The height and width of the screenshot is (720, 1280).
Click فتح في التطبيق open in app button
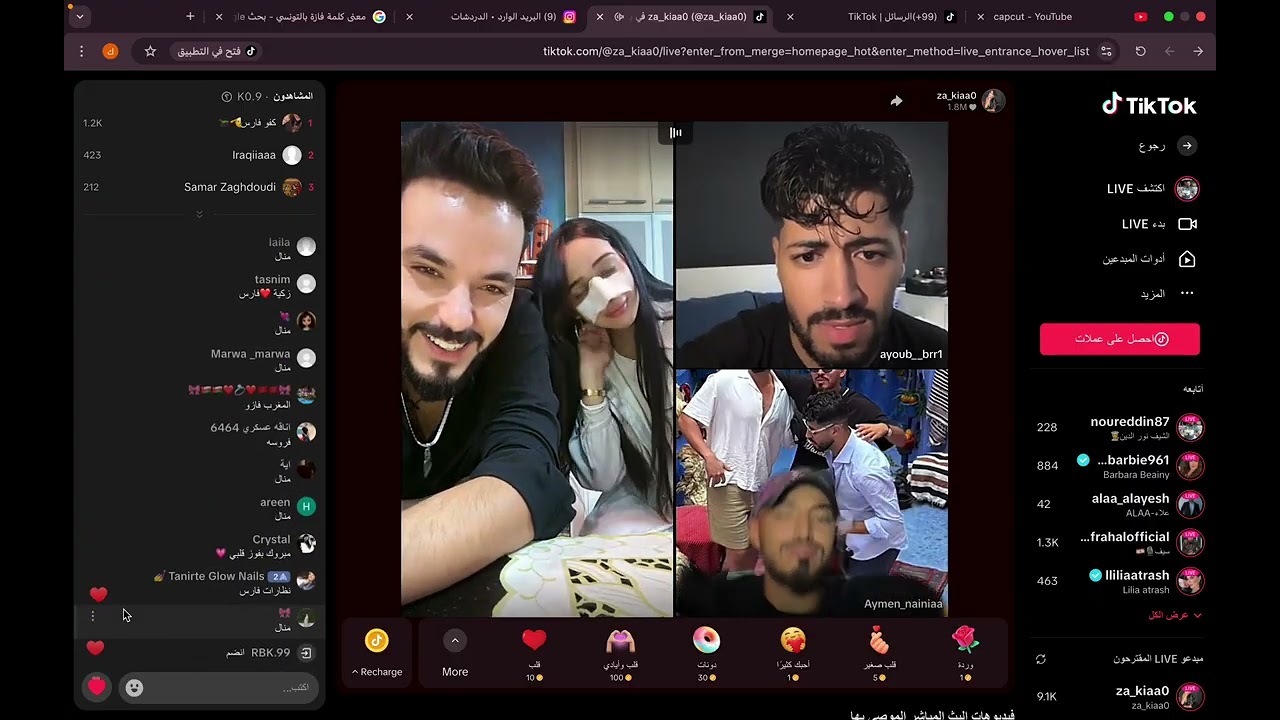pyautogui.click(x=217, y=51)
